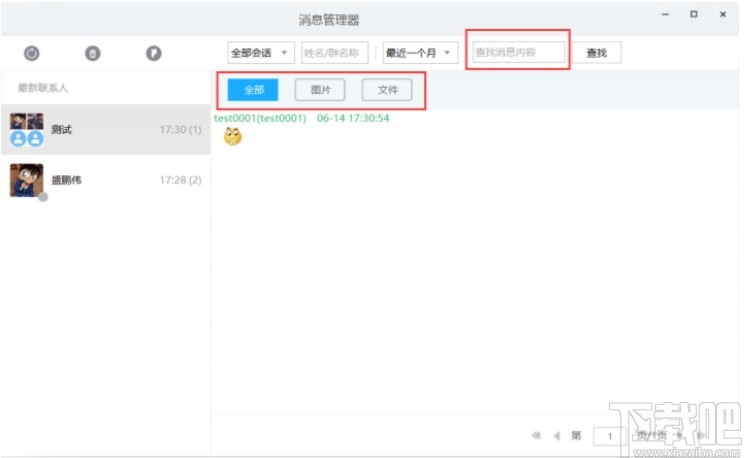This screenshot has width=744, height=458.
Task: Select the round icon showing a small document
Action: point(93,53)
